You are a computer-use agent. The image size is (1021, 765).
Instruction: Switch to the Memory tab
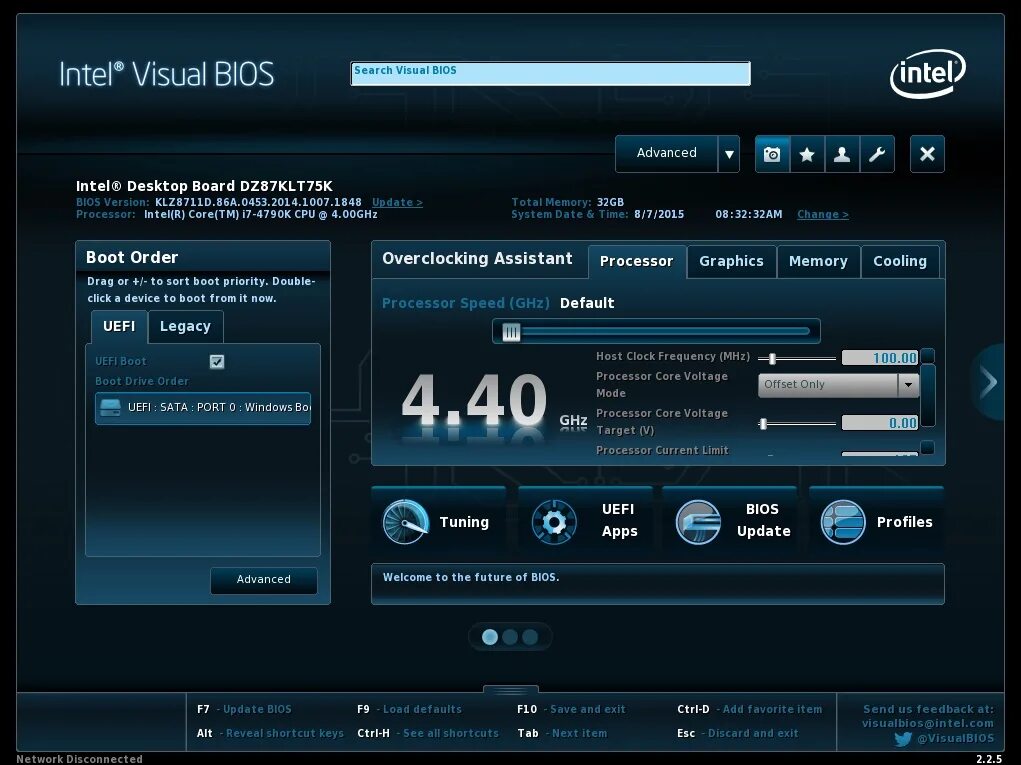818,262
